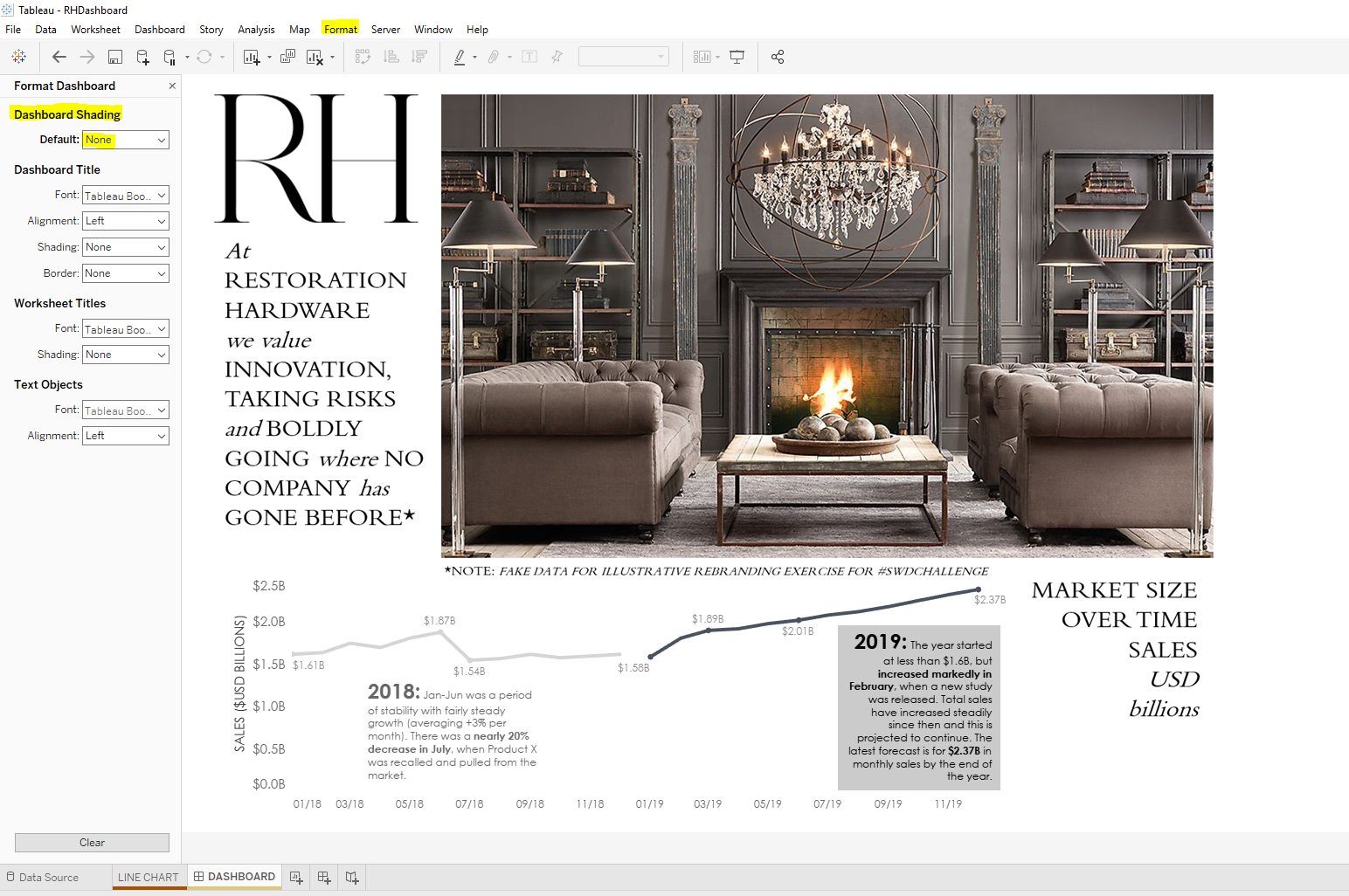This screenshot has height=896, width=1349.
Task: Sort ascending icon in toolbar
Action: (x=391, y=57)
